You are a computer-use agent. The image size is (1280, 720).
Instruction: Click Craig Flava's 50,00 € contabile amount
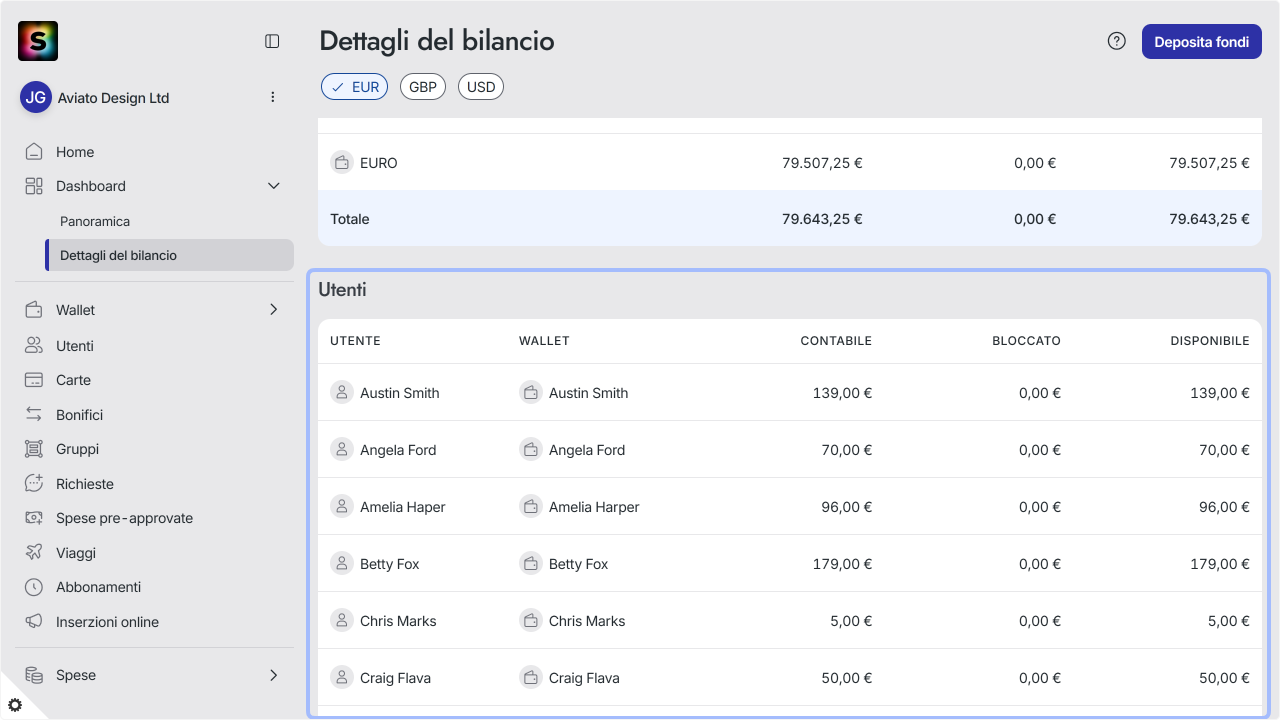pyautogui.click(x=847, y=678)
